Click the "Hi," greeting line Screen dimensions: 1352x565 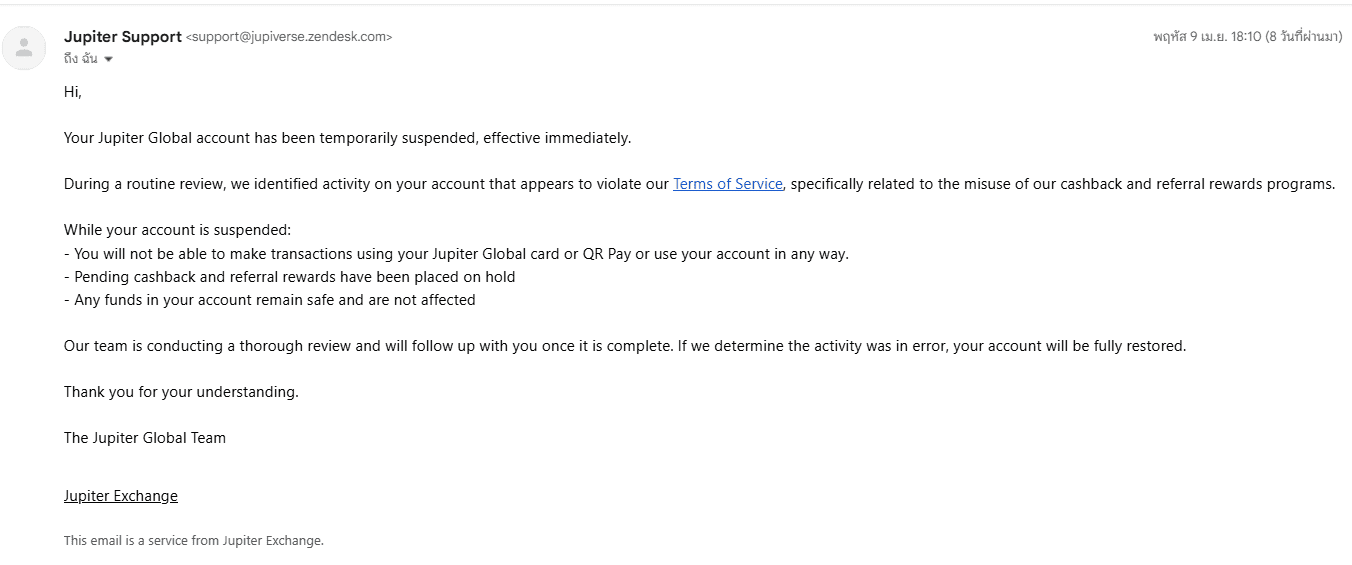[x=73, y=92]
